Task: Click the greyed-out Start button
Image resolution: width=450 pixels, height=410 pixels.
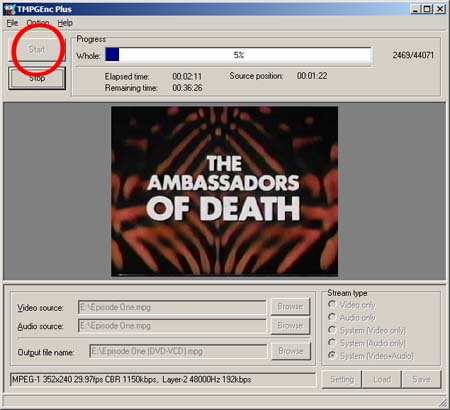Action: point(37,50)
